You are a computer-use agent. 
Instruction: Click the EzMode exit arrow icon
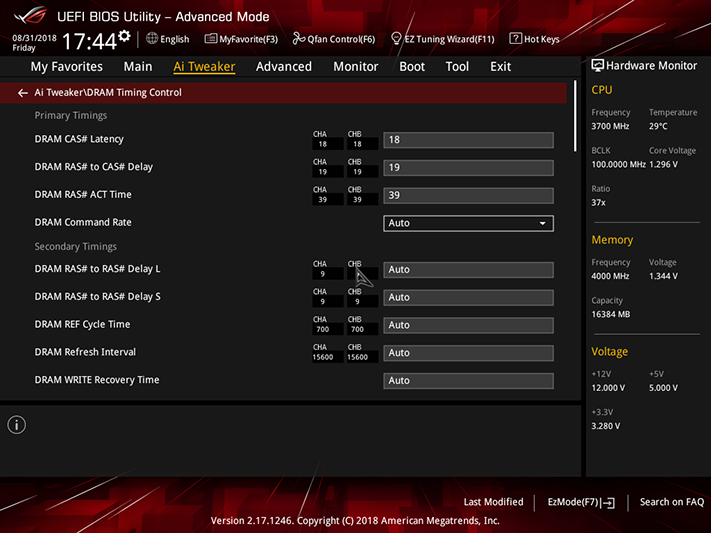coord(609,503)
